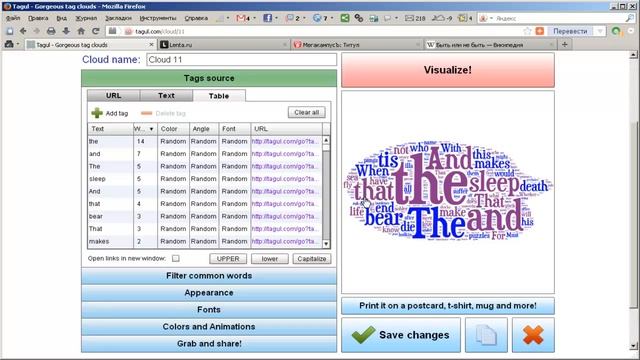Click the browser forward arrow
Viewport: 640px width, 360px height.
37,31
